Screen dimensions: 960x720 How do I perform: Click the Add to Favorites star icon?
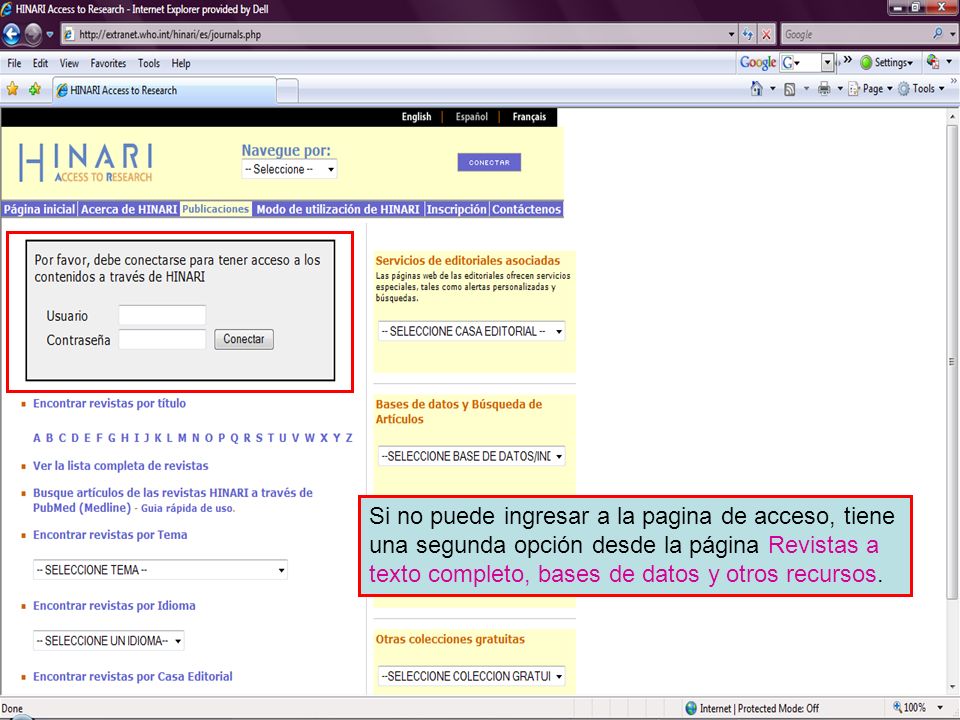[x=35, y=89]
